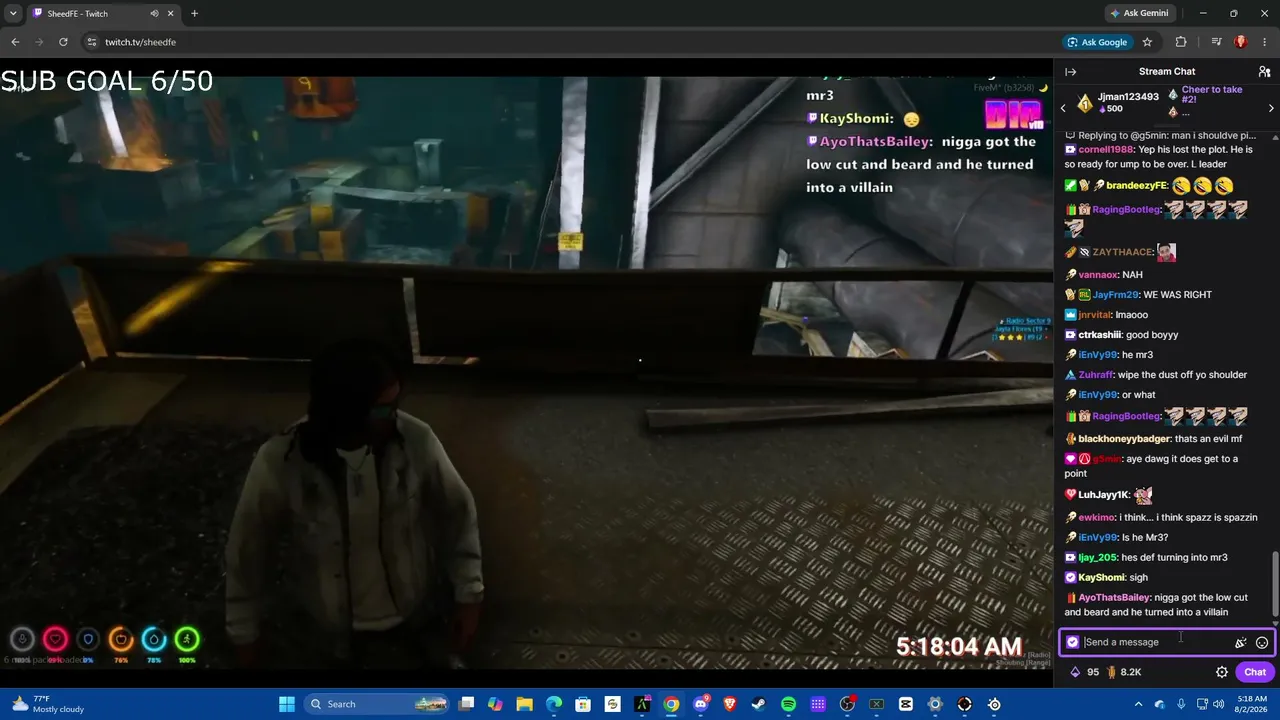This screenshot has height=720, width=1280.
Task: Open the celebration party popper icon
Action: [x=1241, y=643]
